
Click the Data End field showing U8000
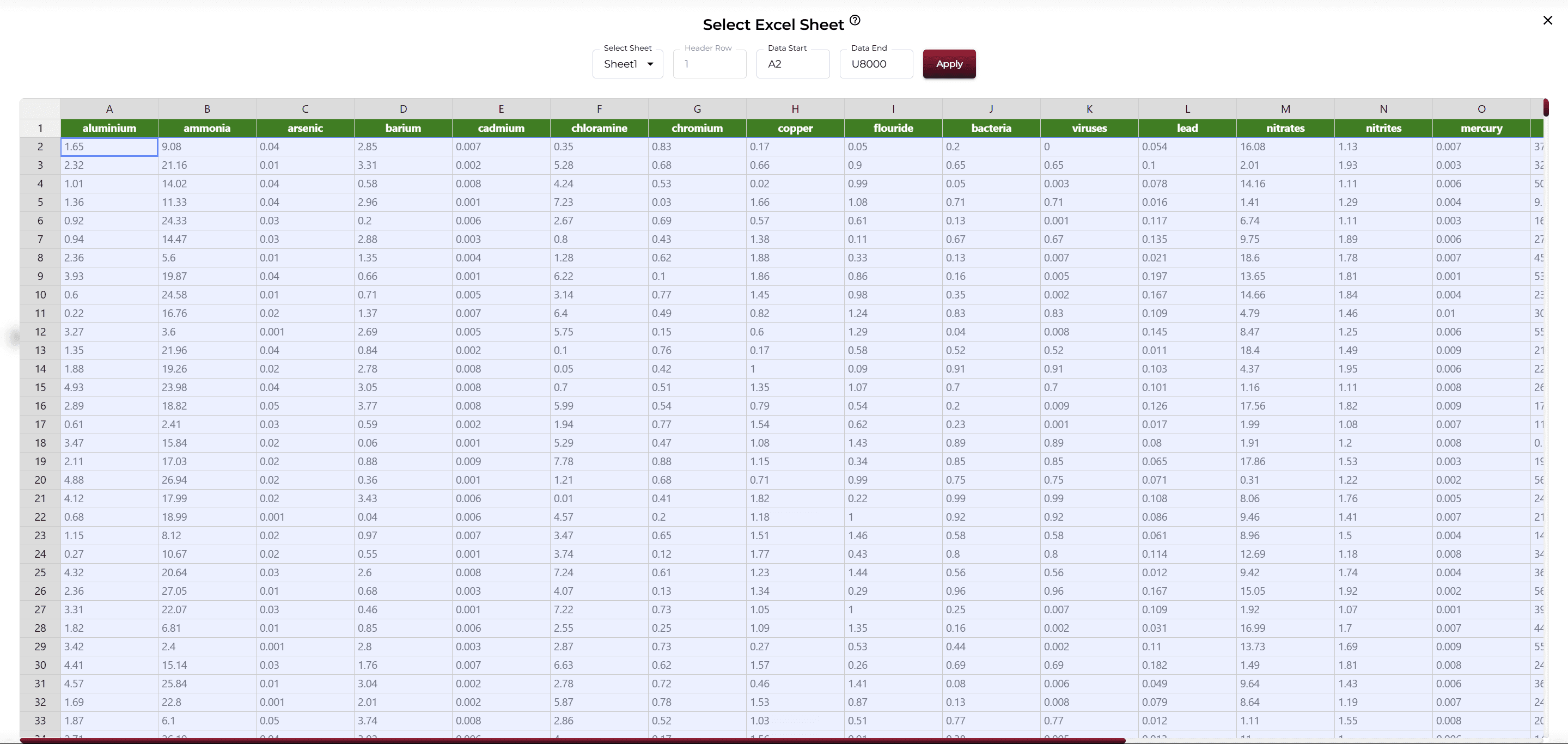point(876,64)
